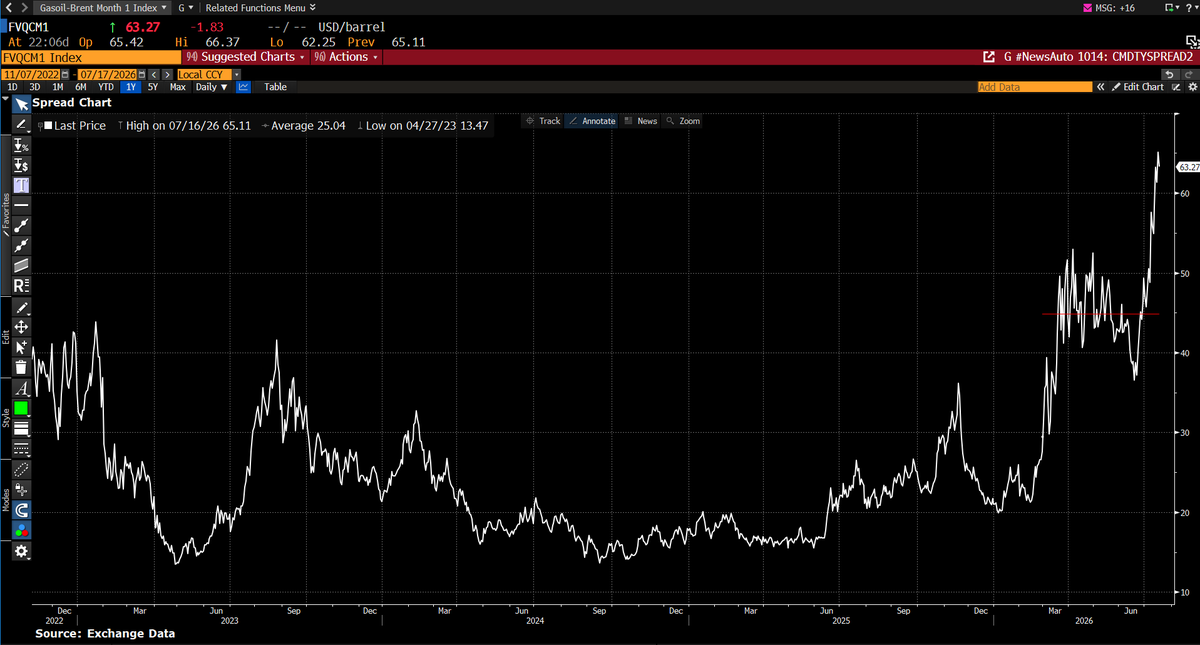Toggle News overlay on chart
The height and width of the screenshot is (645, 1200).
[640, 121]
